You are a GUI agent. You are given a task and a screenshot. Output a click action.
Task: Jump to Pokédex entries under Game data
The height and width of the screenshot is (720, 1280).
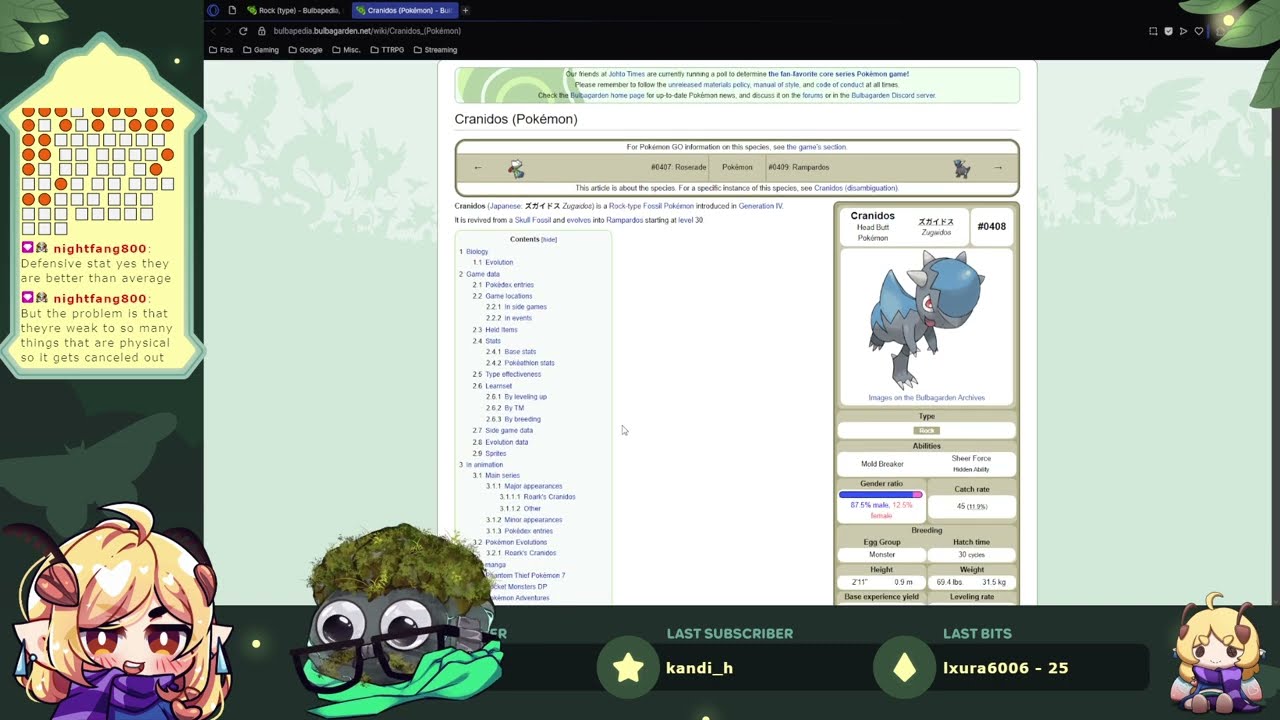(x=510, y=285)
